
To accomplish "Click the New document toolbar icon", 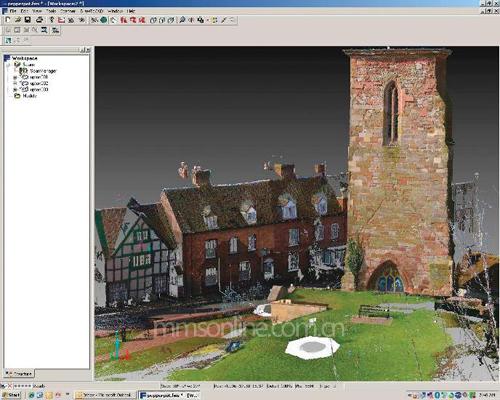I will click(8, 20).
